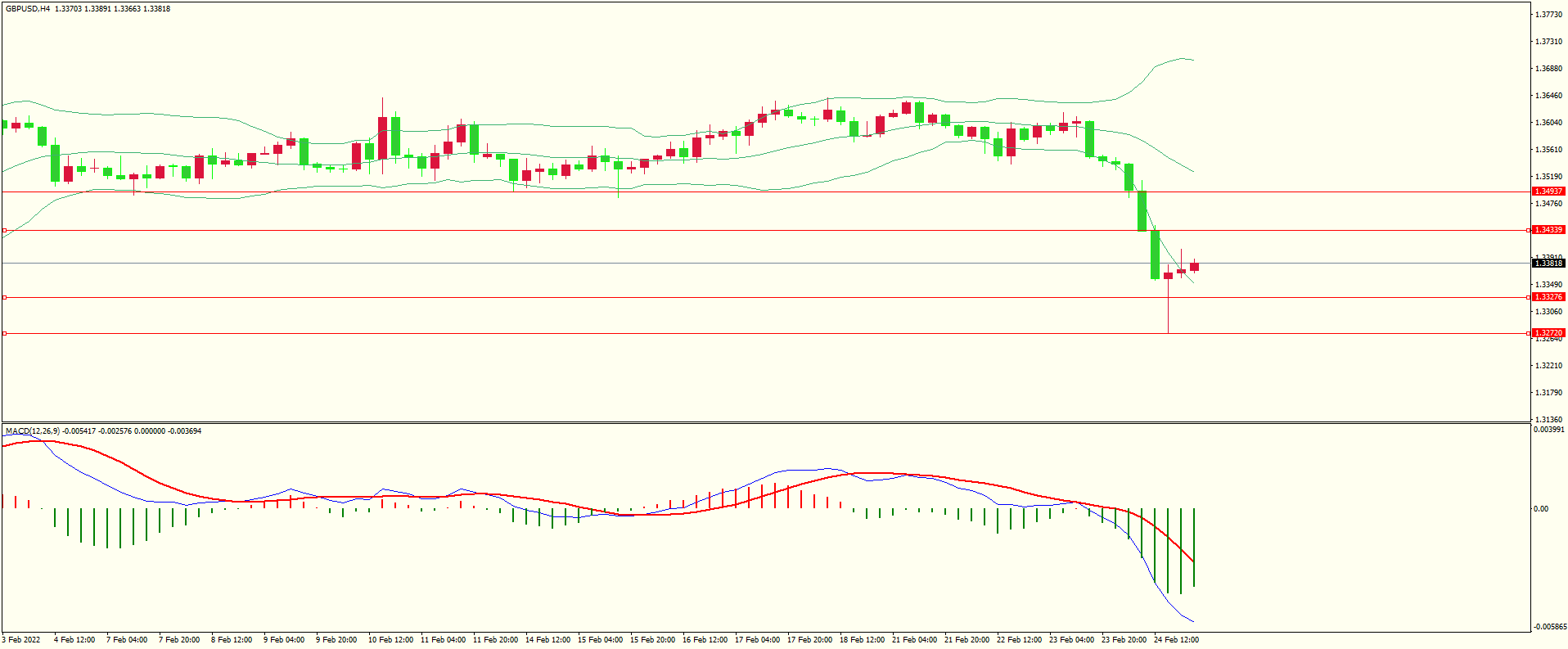Click the 3 Feb 2022 date label
The image size is (1568, 649).
21,640
